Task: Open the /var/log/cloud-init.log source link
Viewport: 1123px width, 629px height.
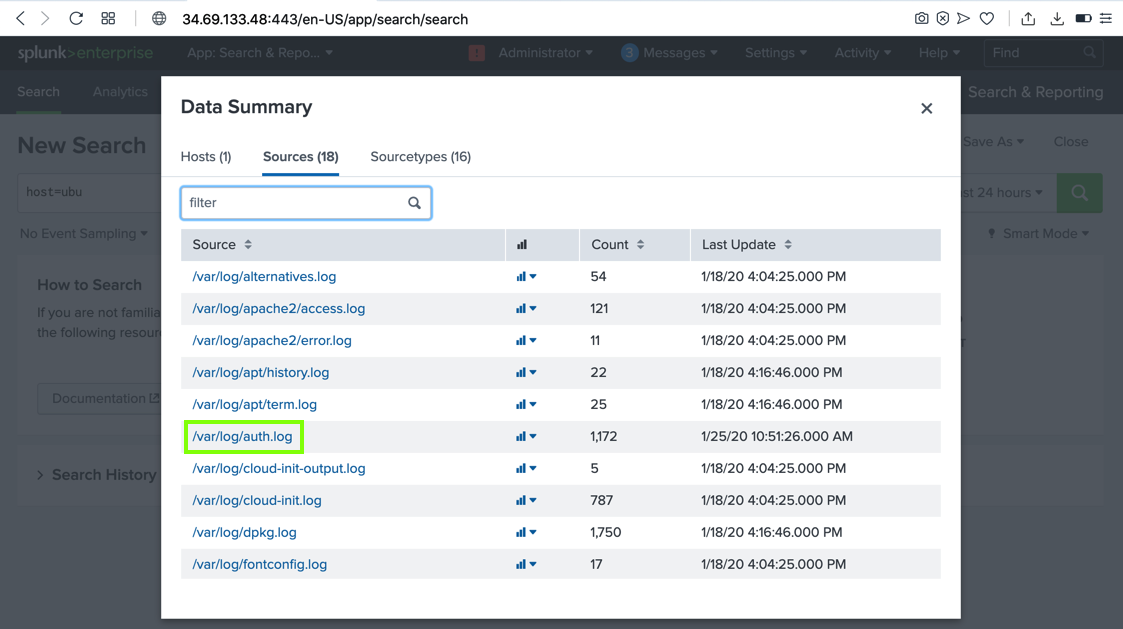Action: coord(256,500)
